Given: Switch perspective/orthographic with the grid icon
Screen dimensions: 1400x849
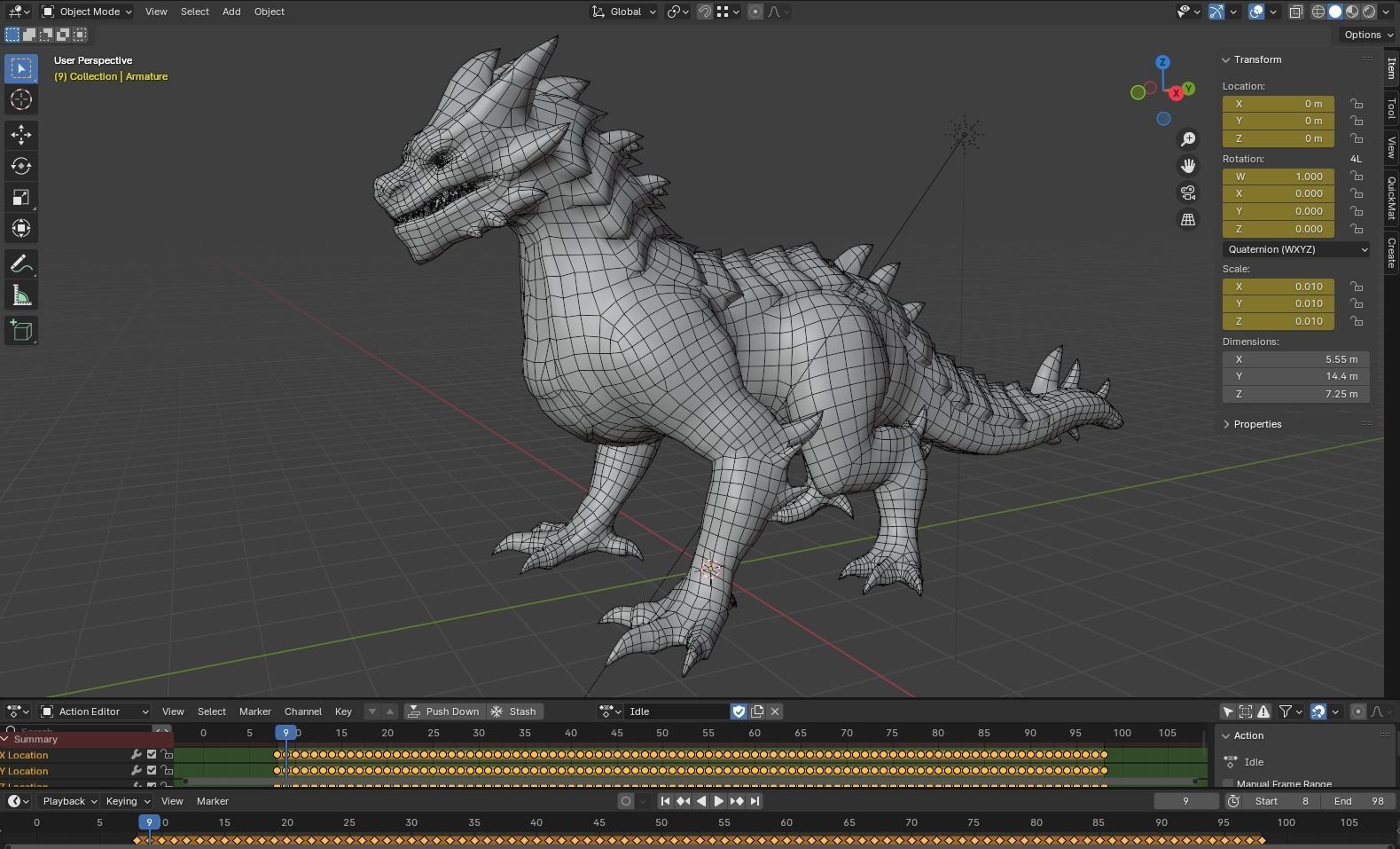Looking at the screenshot, I should coord(1188,219).
